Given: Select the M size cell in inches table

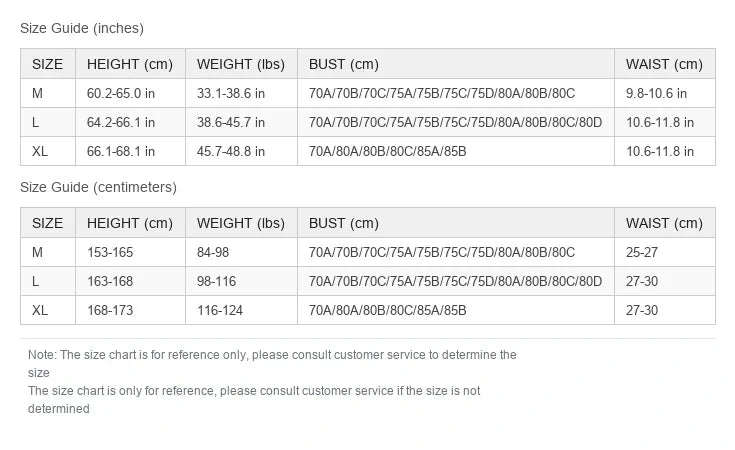Looking at the screenshot, I should tap(48, 93).
